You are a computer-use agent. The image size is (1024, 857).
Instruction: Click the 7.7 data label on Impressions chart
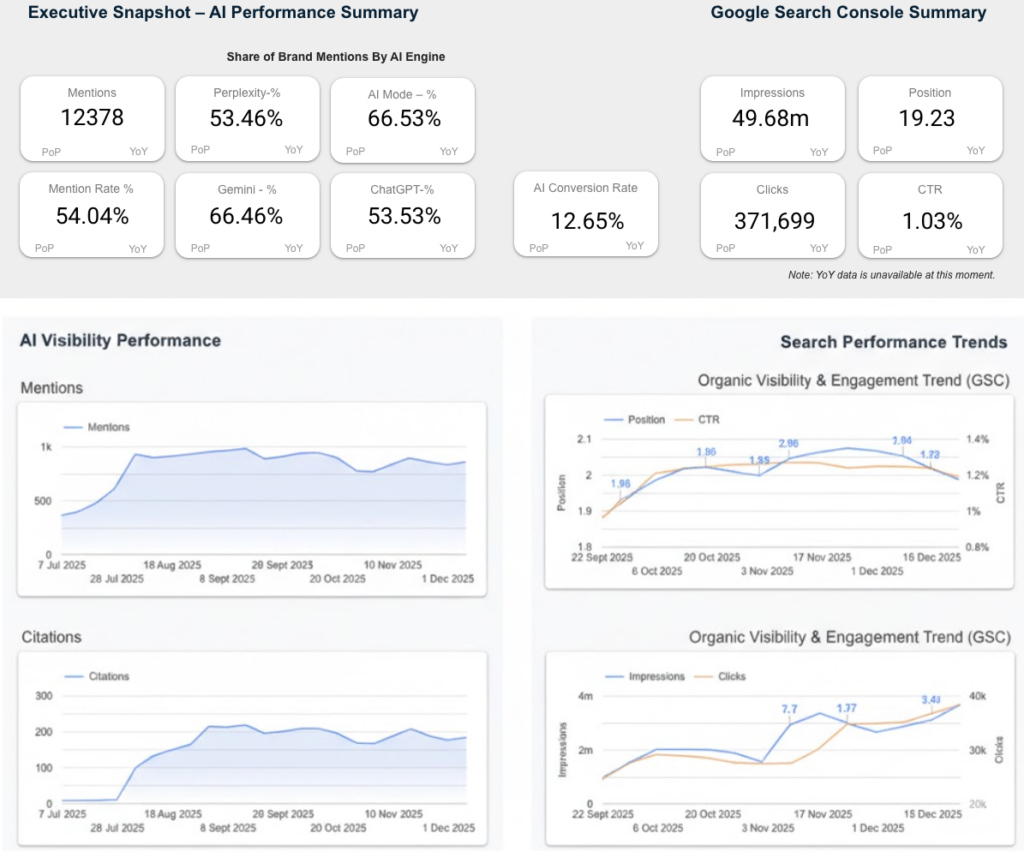[788, 709]
